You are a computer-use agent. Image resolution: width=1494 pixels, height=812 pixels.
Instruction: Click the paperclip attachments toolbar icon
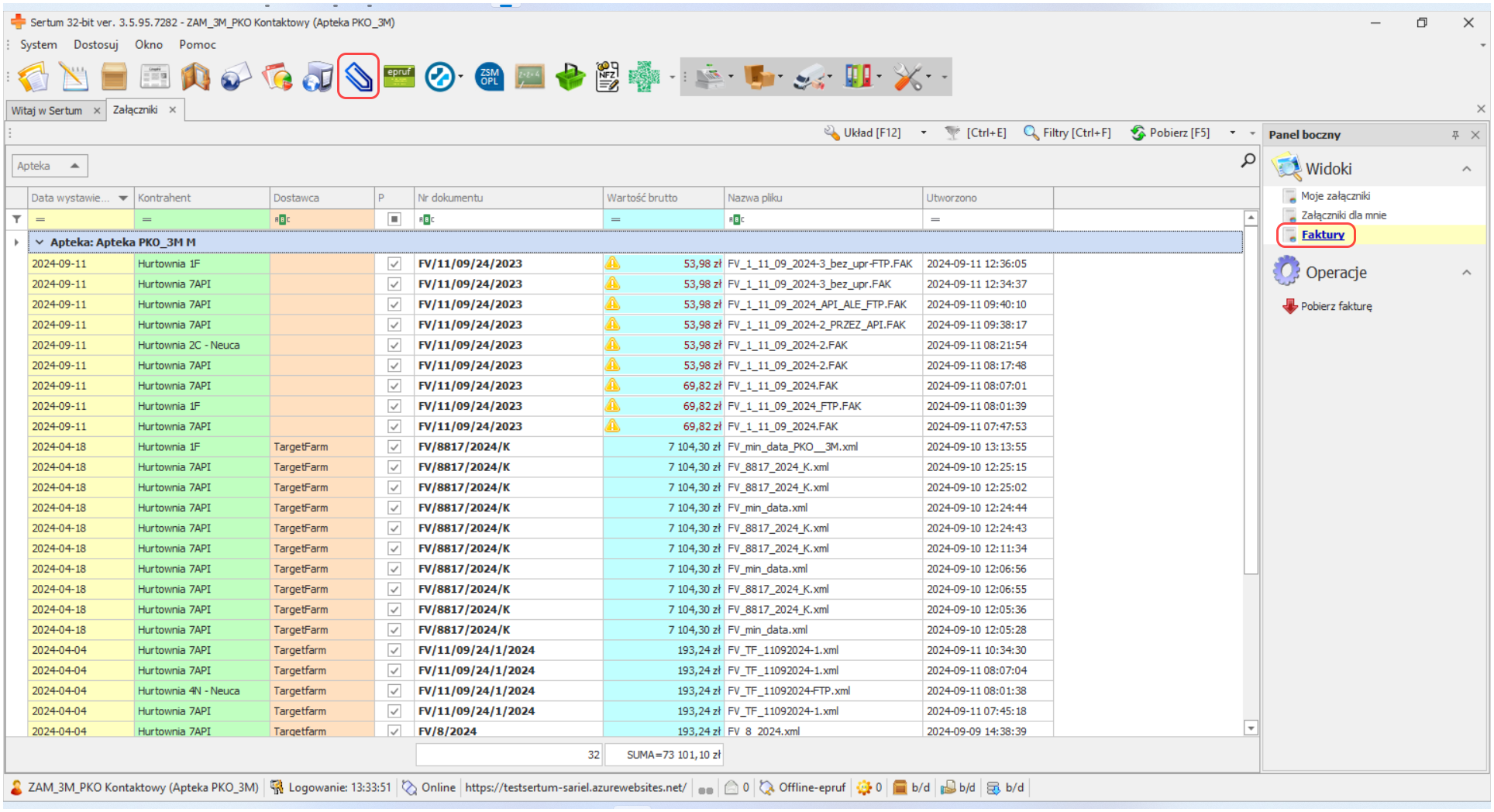[358, 77]
